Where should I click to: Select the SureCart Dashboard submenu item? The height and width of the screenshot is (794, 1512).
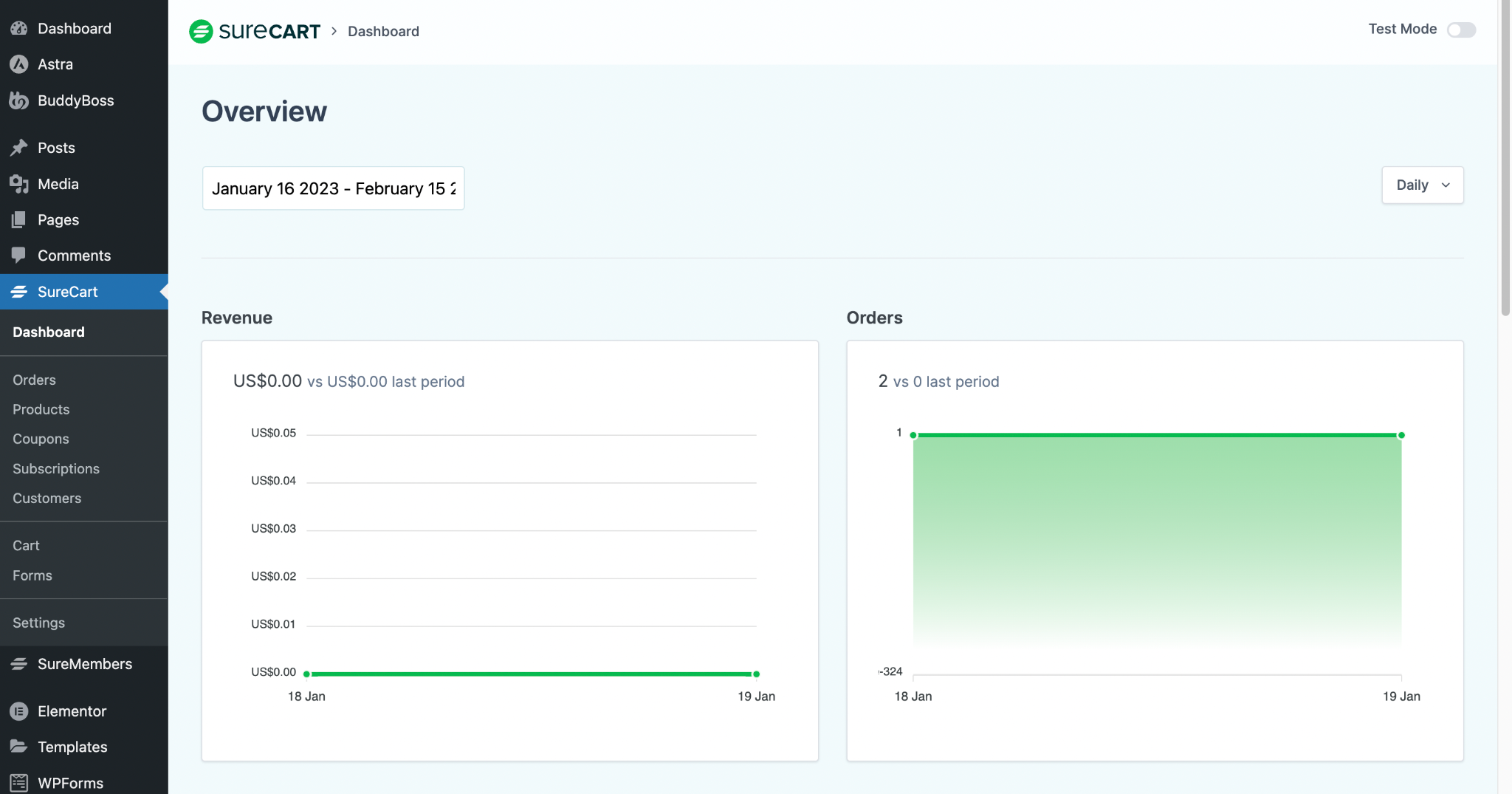pyautogui.click(x=49, y=332)
